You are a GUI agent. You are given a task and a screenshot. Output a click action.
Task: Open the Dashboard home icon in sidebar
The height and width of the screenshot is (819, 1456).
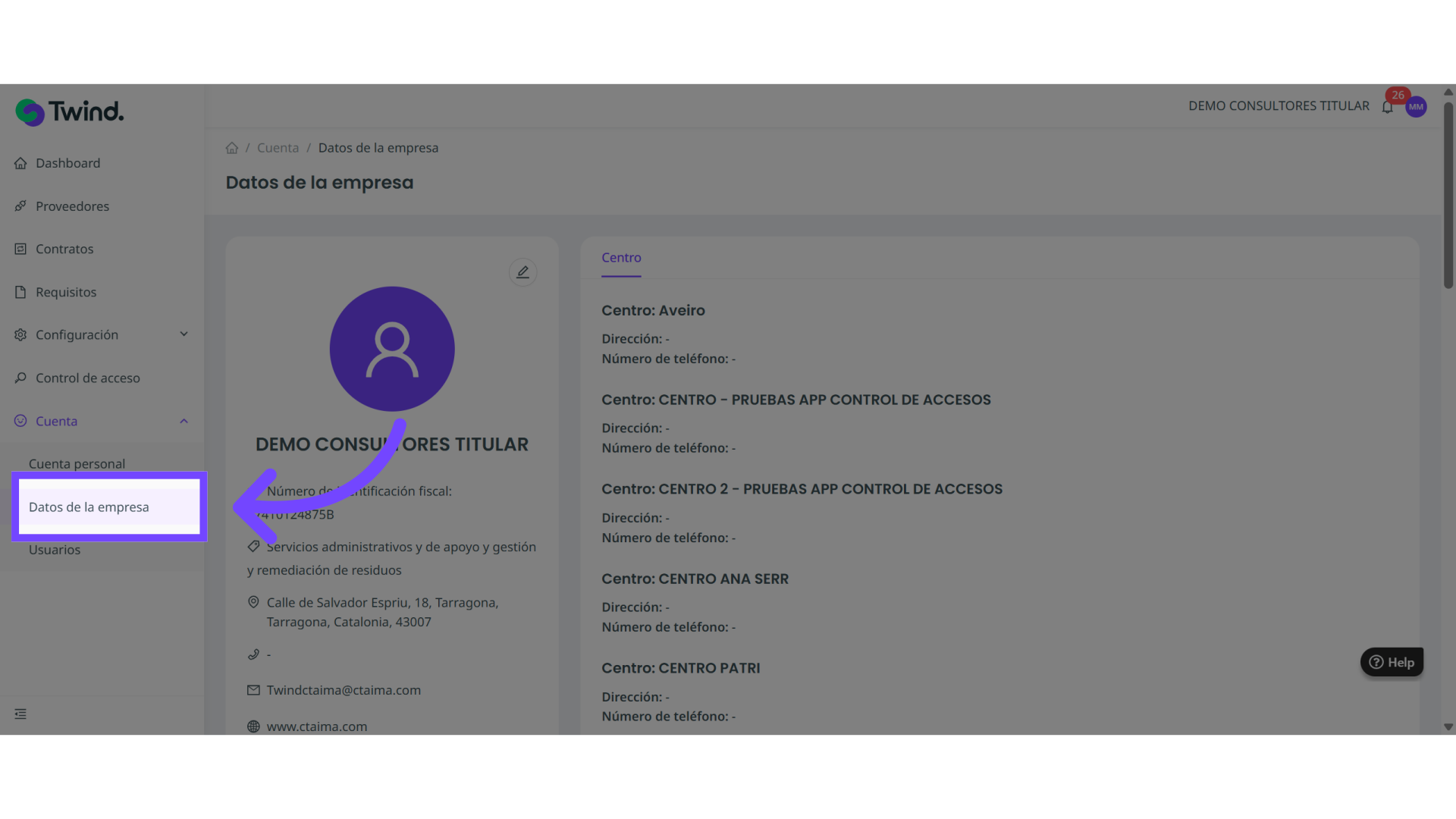point(20,163)
